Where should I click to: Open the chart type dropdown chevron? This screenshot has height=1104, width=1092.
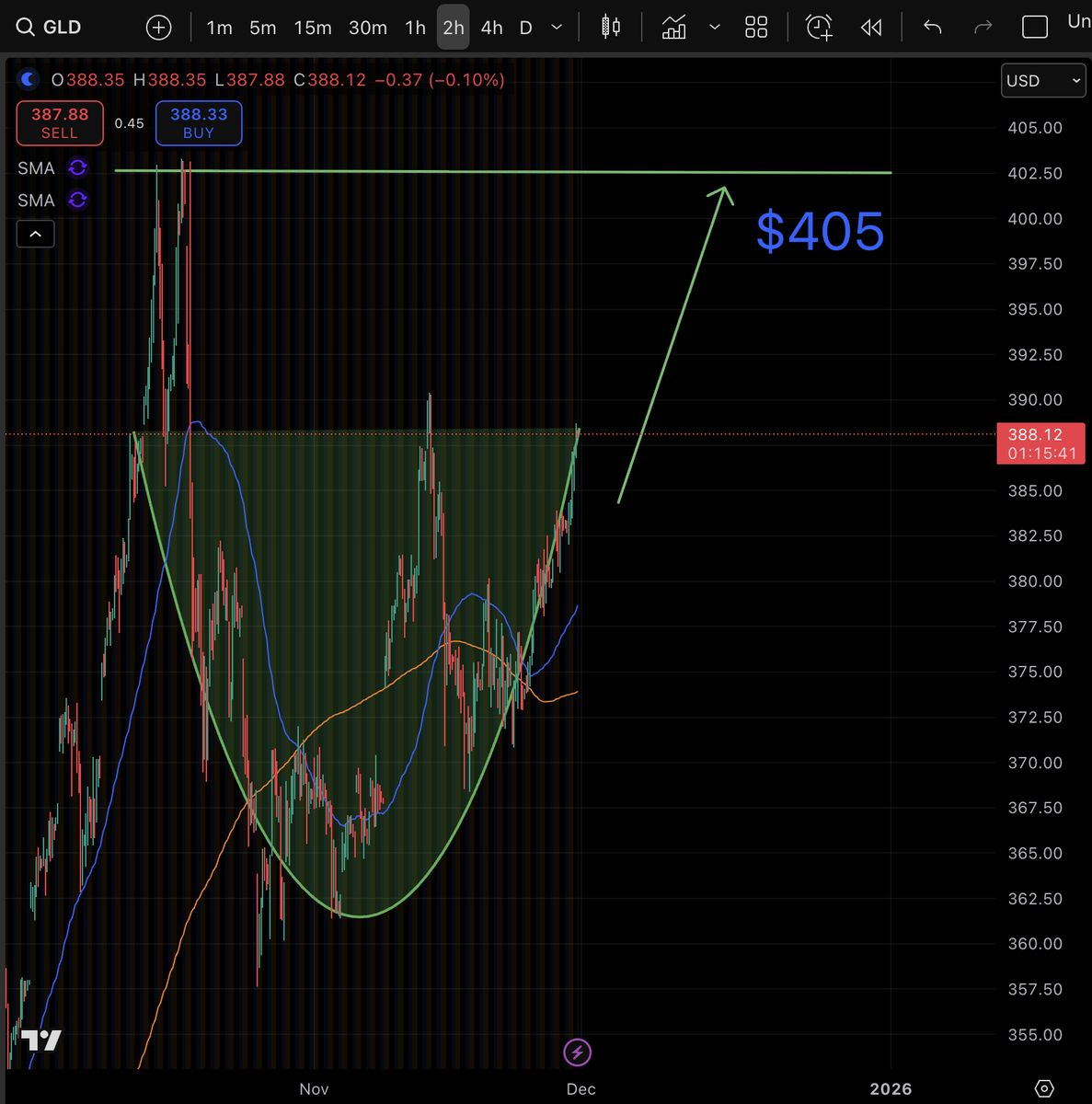click(715, 28)
